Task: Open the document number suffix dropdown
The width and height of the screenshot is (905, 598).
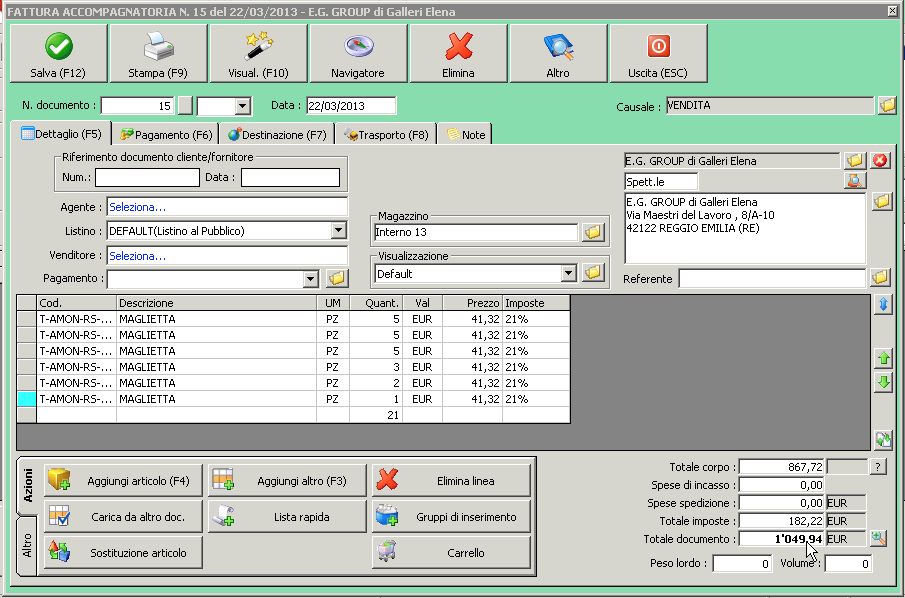Action: point(242,106)
